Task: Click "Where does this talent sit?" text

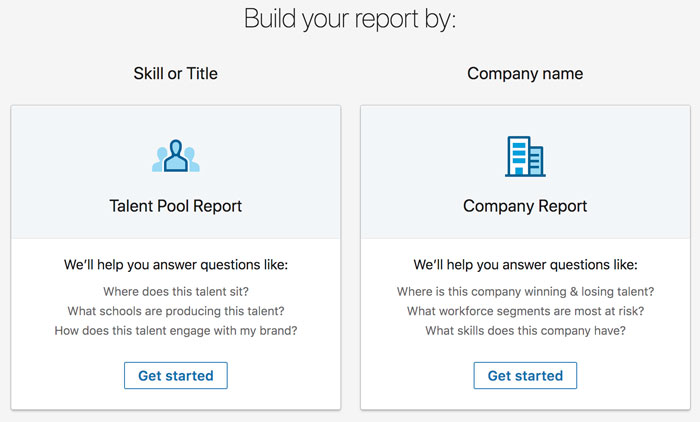Action: click(176, 291)
